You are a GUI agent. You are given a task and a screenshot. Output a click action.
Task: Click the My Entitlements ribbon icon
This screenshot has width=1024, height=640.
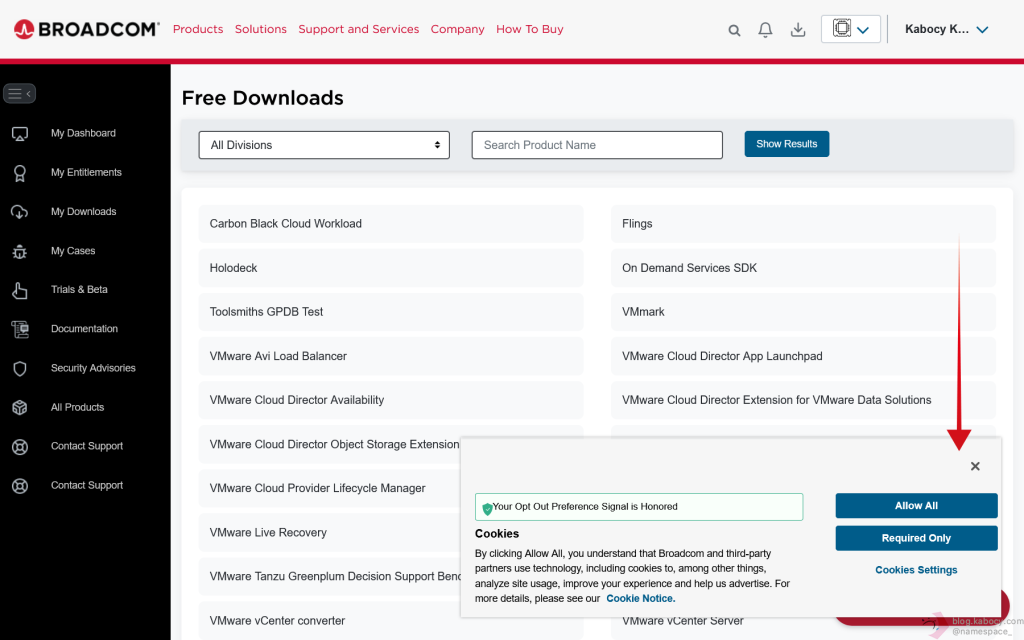(19, 173)
